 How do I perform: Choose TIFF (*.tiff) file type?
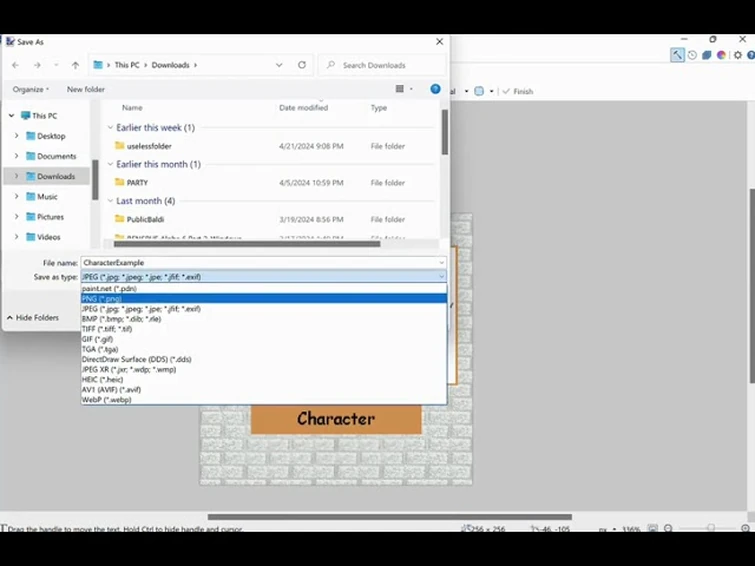(x=264, y=329)
